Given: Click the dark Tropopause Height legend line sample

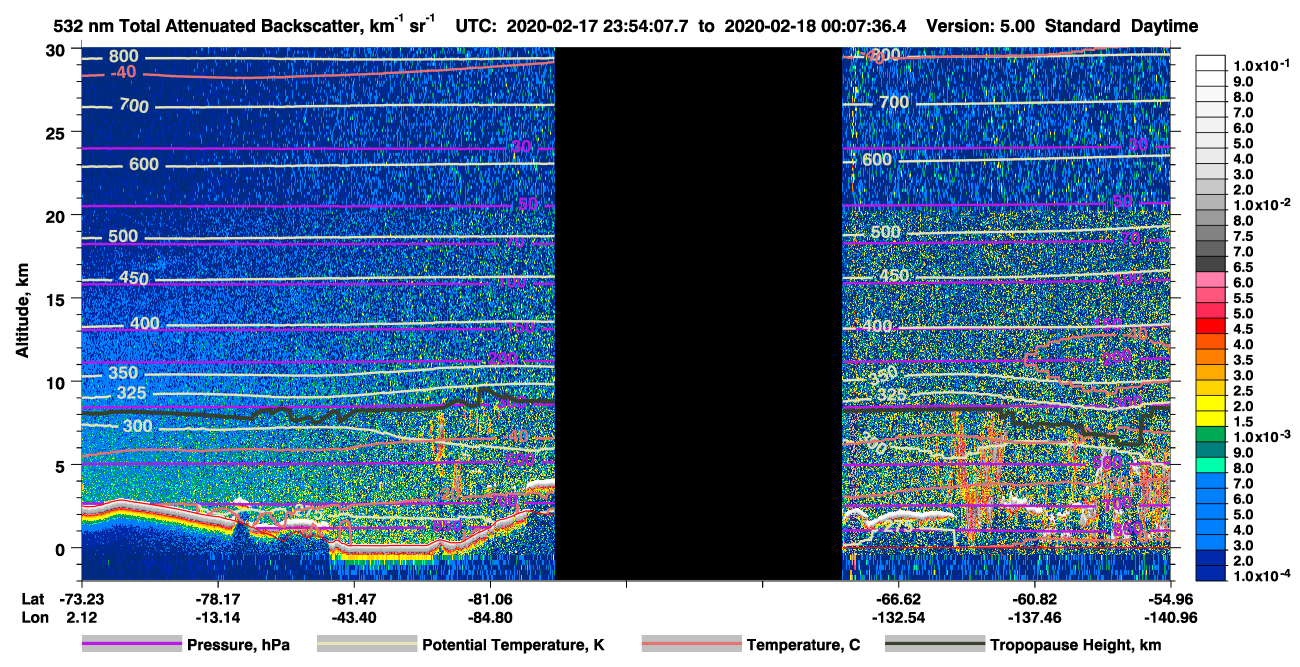Looking at the screenshot, I should click(x=934, y=645).
